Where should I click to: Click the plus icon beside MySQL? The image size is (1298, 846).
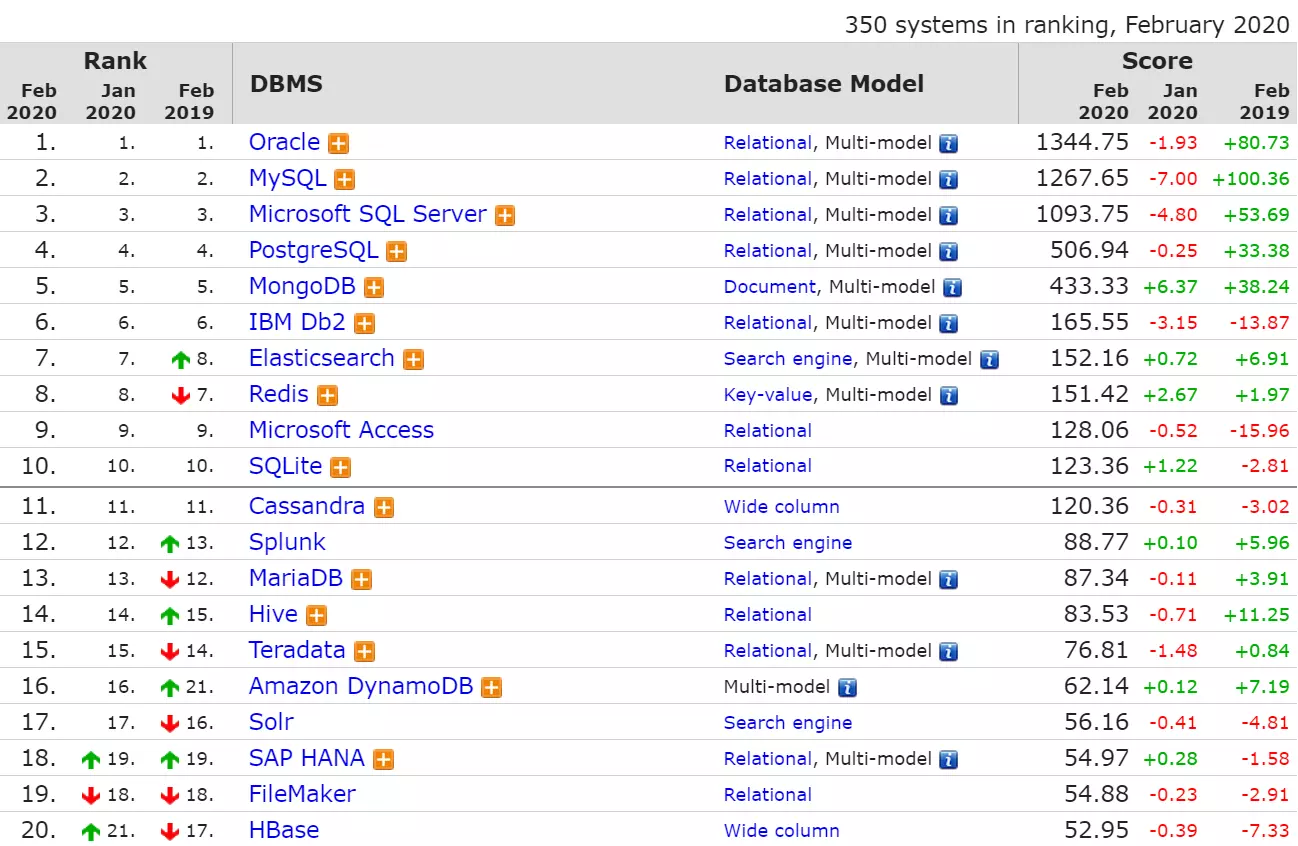pyautogui.click(x=345, y=180)
